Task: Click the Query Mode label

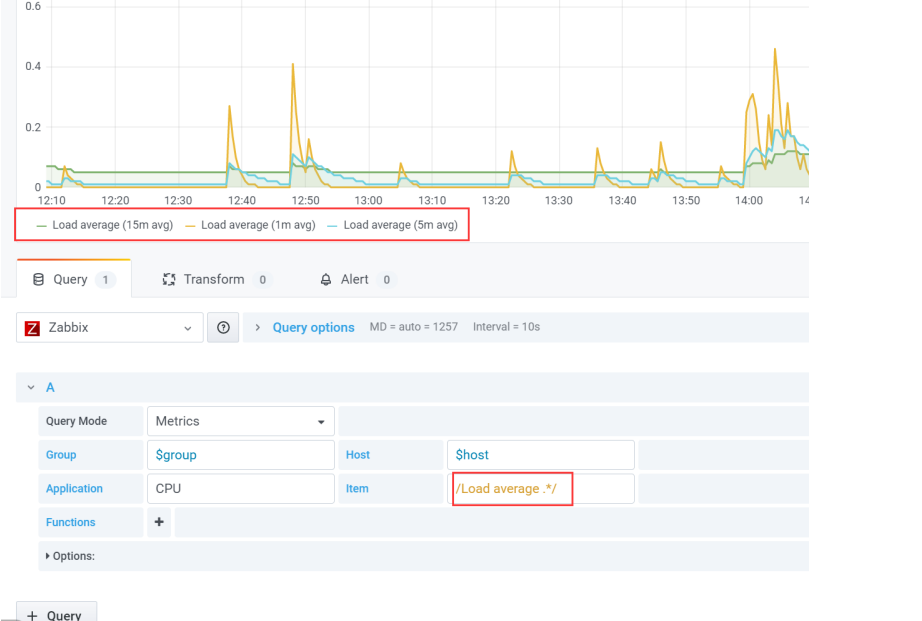Action: point(76,421)
